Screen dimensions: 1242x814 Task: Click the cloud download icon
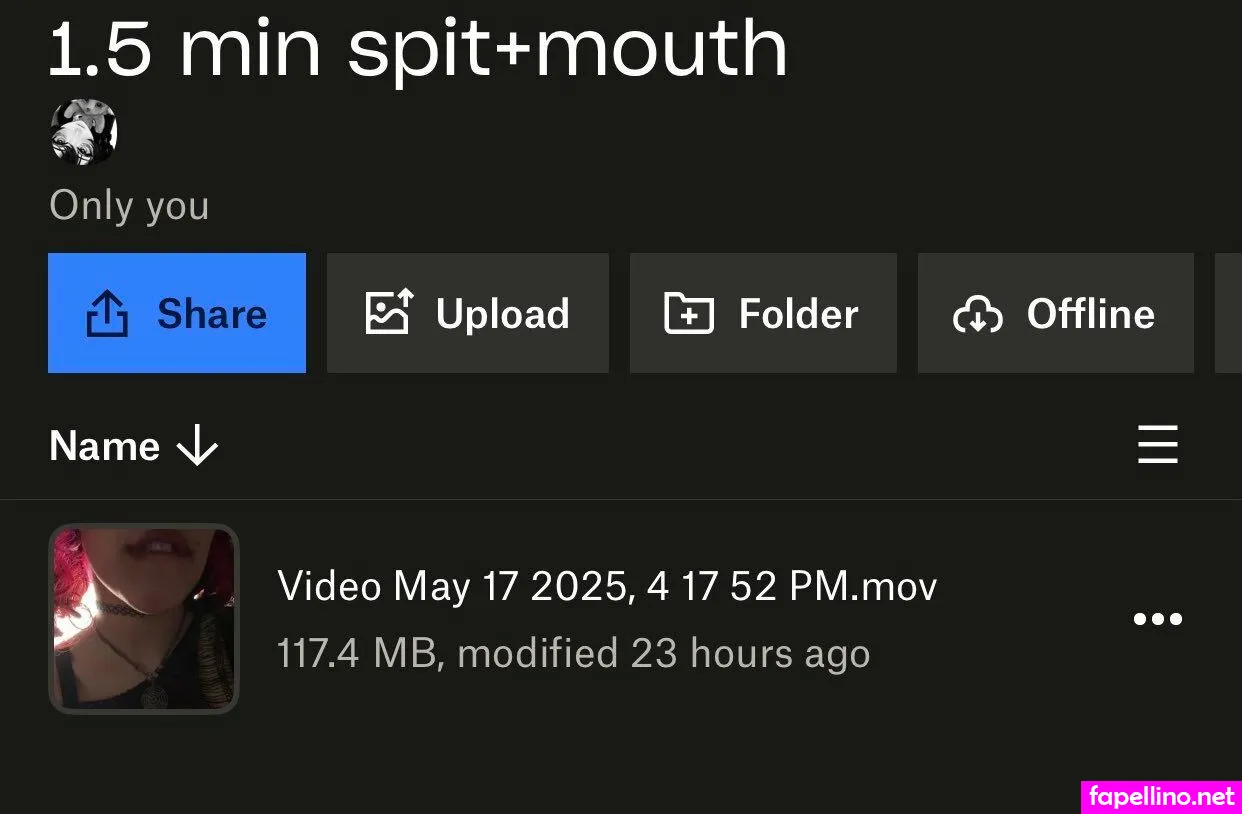977,314
